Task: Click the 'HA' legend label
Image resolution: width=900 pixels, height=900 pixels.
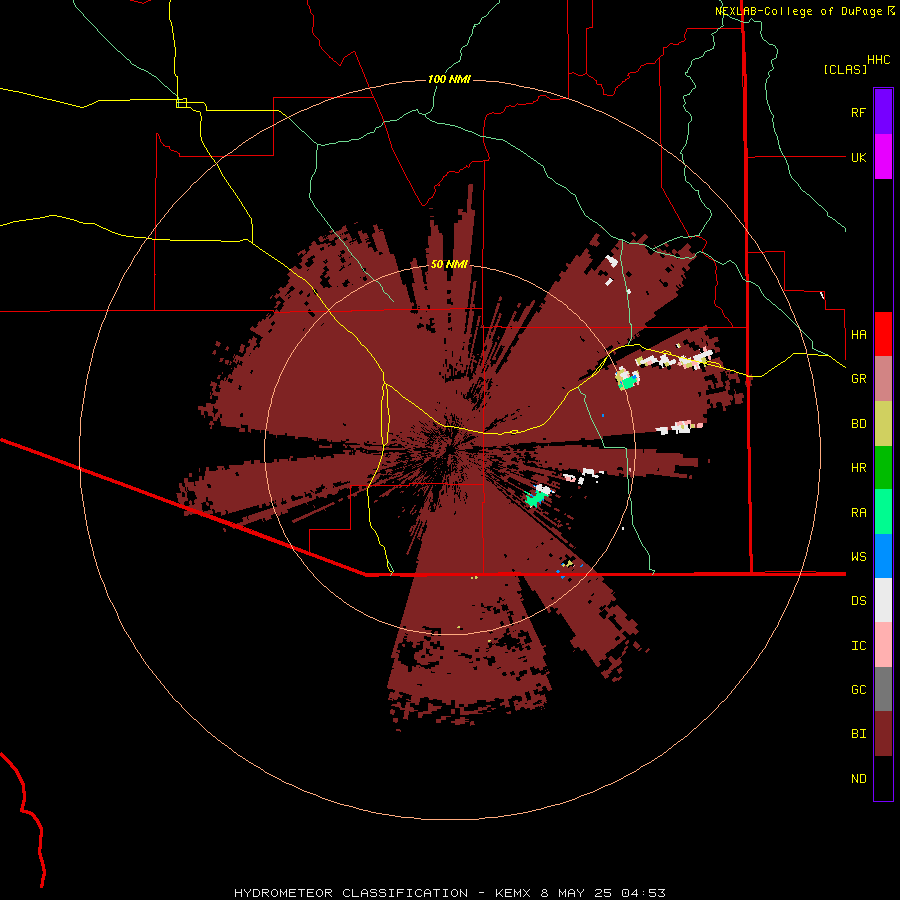Action: coord(858,335)
